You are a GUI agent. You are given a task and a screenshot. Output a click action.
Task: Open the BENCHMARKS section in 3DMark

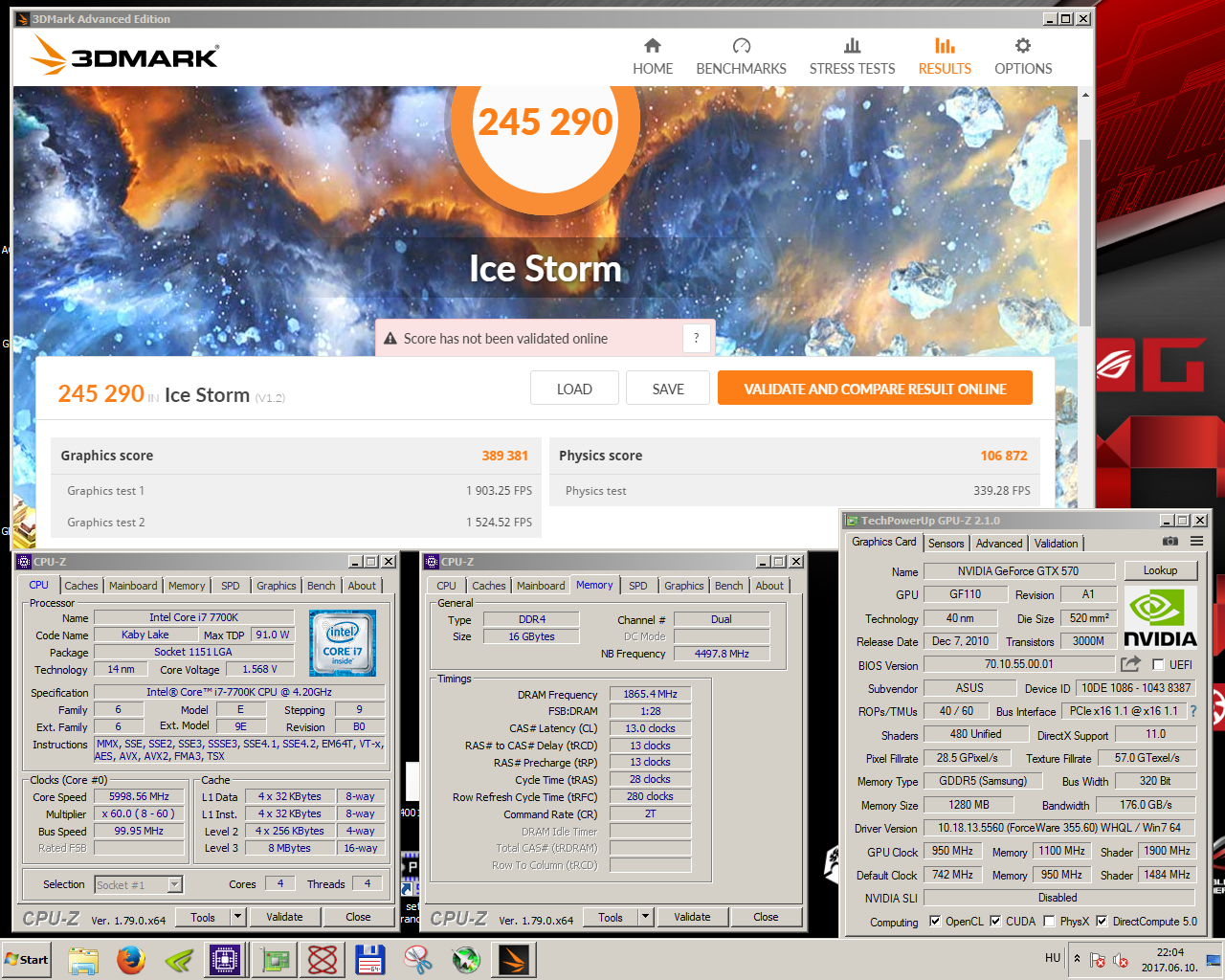(x=741, y=56)
